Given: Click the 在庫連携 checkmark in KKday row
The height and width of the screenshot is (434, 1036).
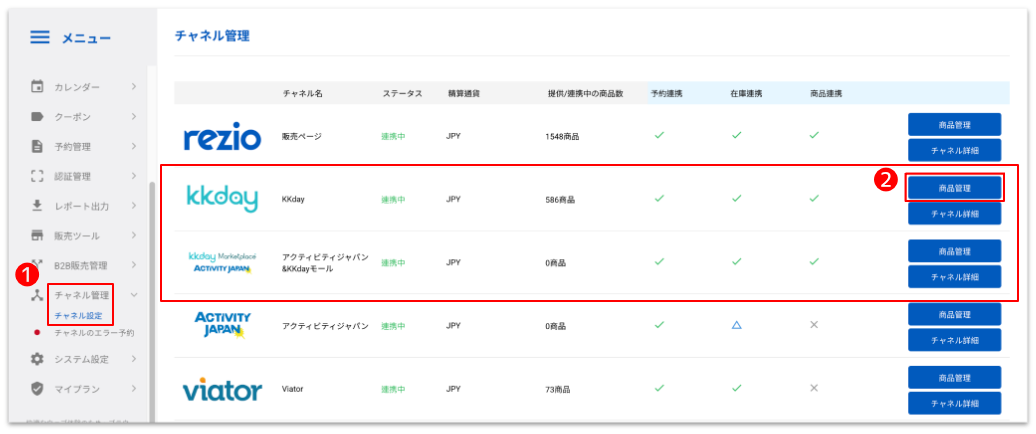Looking at the screenshot, I should 737,198.
